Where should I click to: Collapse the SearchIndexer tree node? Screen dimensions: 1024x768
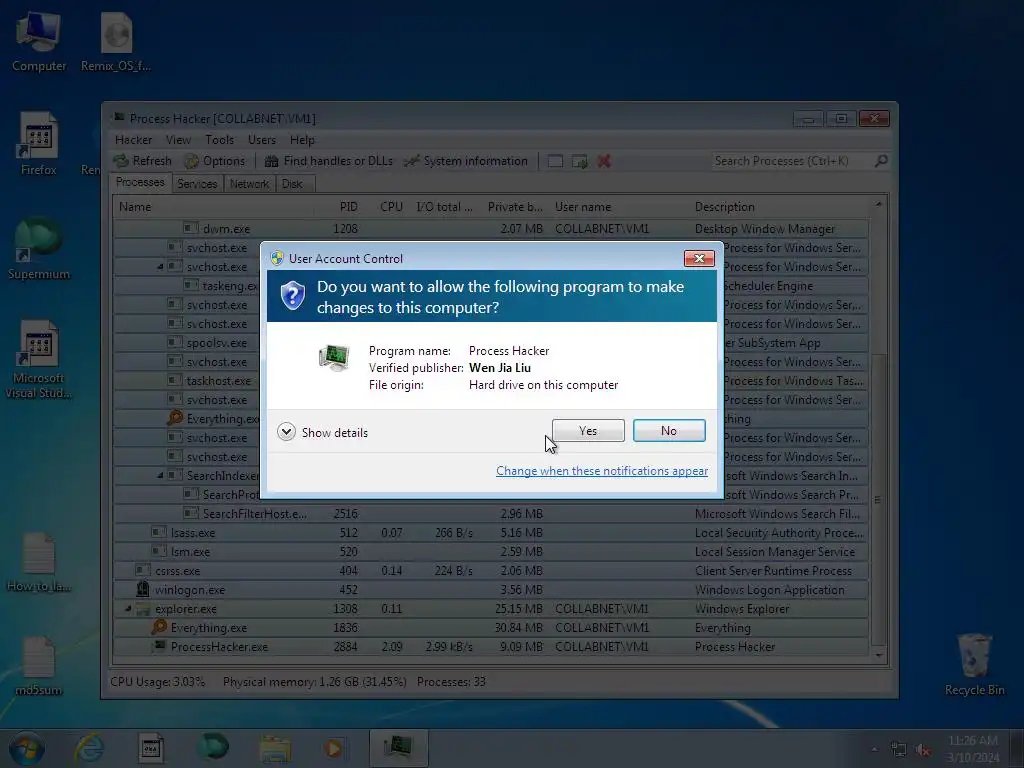tap(160, 475)
